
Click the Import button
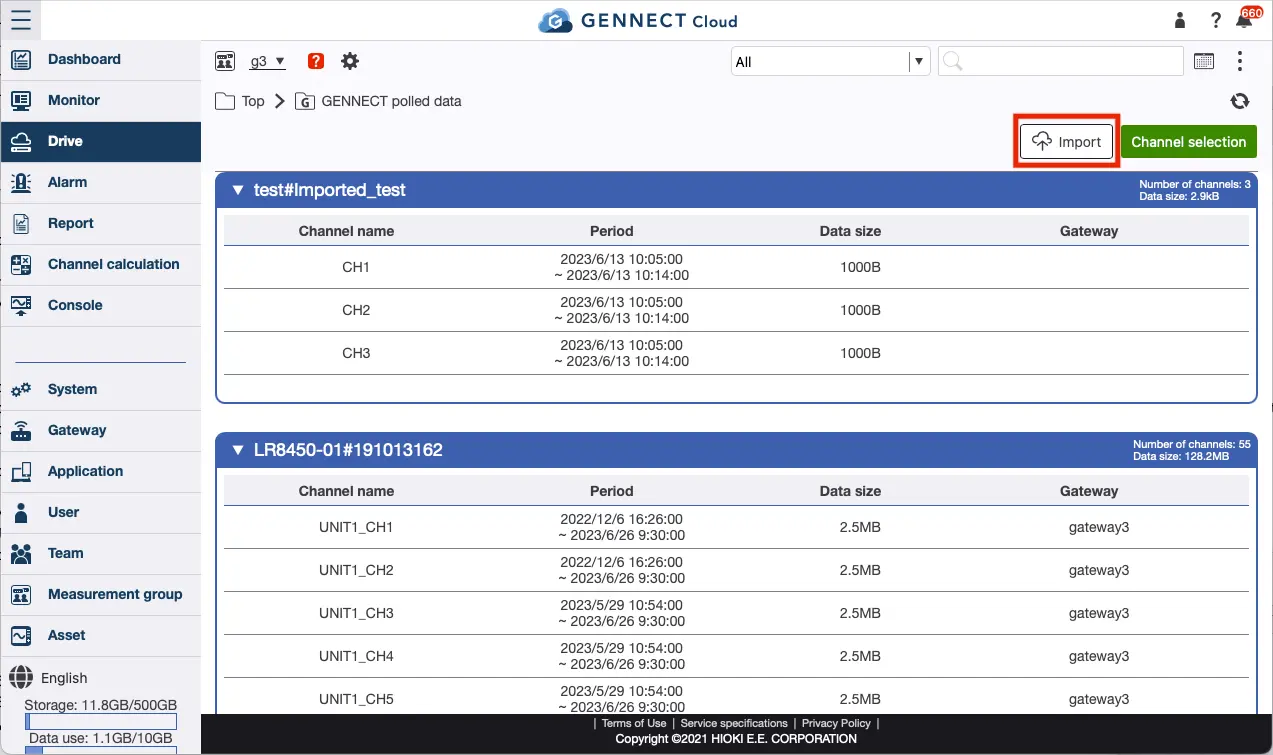coord(1066,141)
